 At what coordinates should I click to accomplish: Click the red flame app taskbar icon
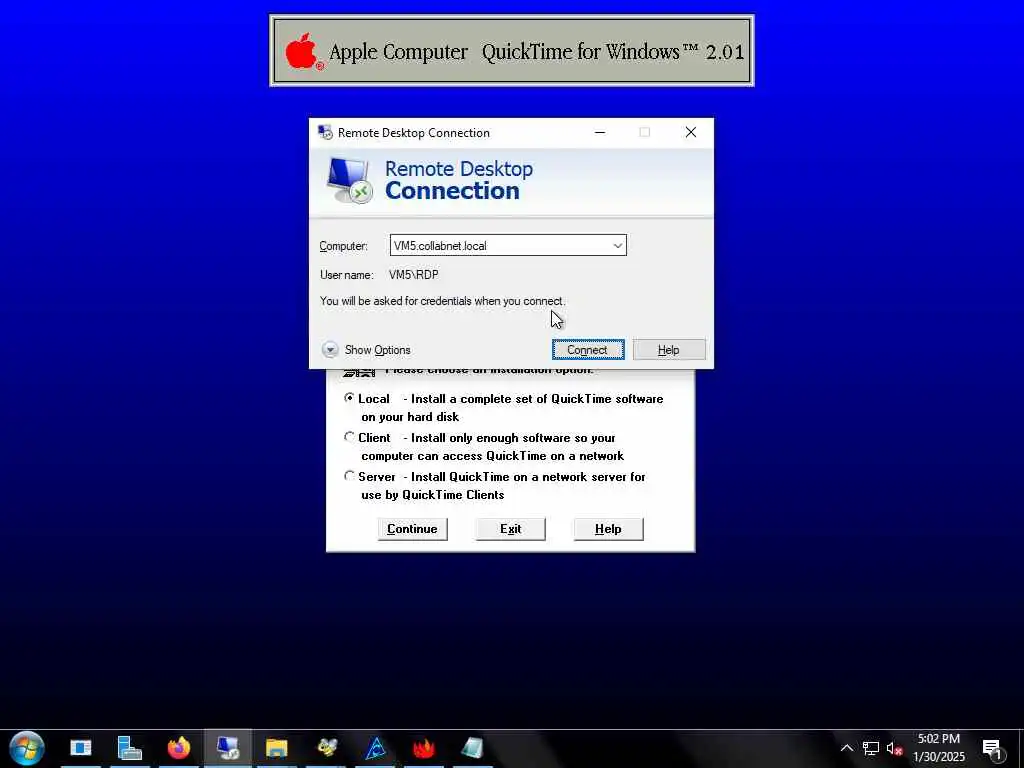424,748
